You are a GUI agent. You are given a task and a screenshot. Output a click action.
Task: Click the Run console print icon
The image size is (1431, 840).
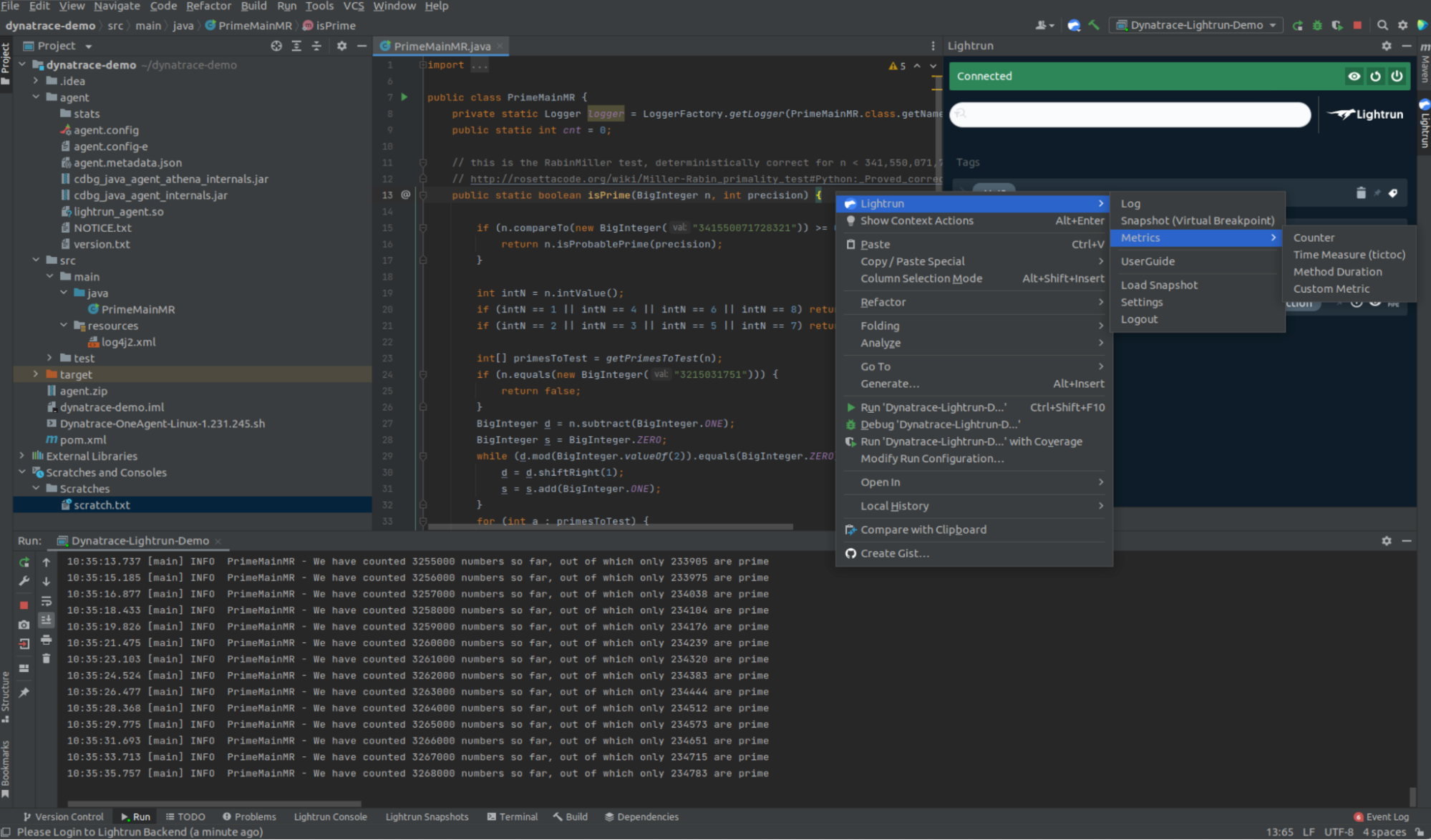[x=46, y=640]
